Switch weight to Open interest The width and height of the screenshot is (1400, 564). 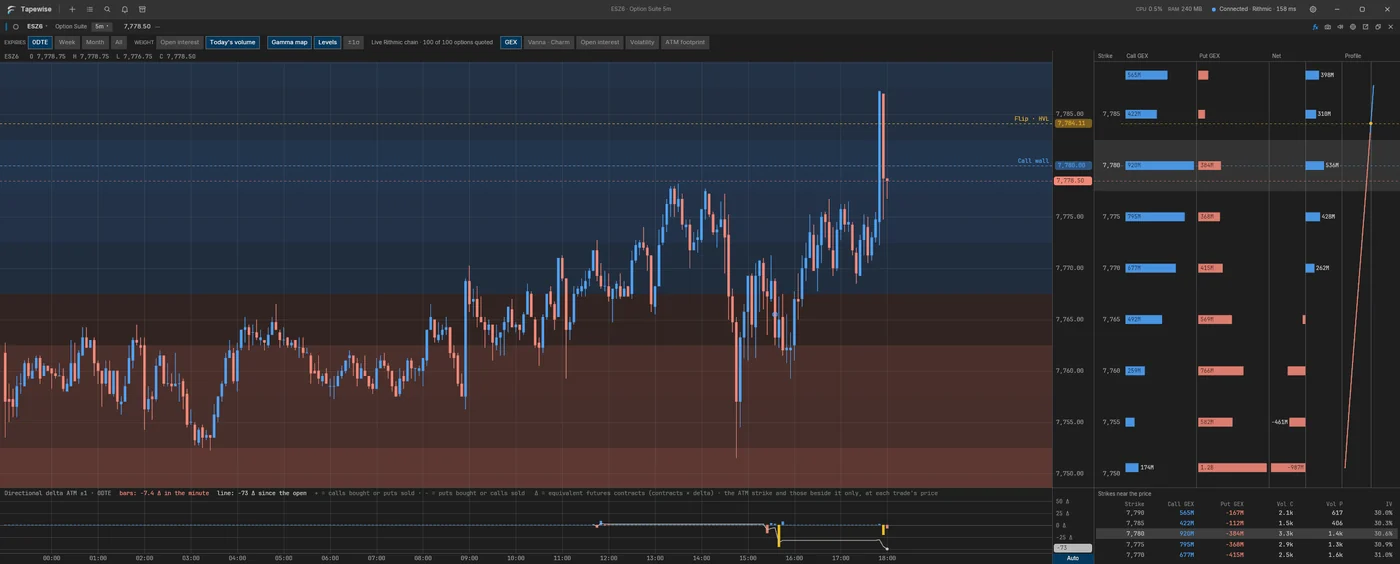[180, 43]
